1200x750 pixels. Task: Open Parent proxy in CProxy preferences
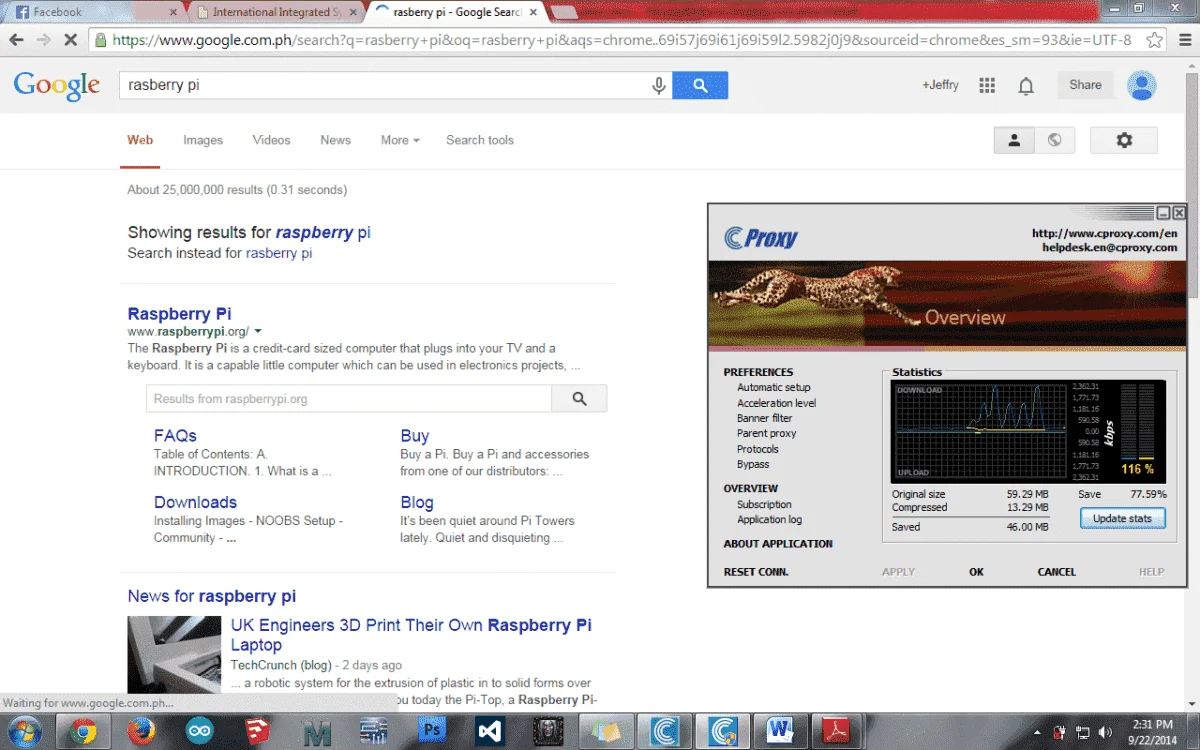(767, 434)
